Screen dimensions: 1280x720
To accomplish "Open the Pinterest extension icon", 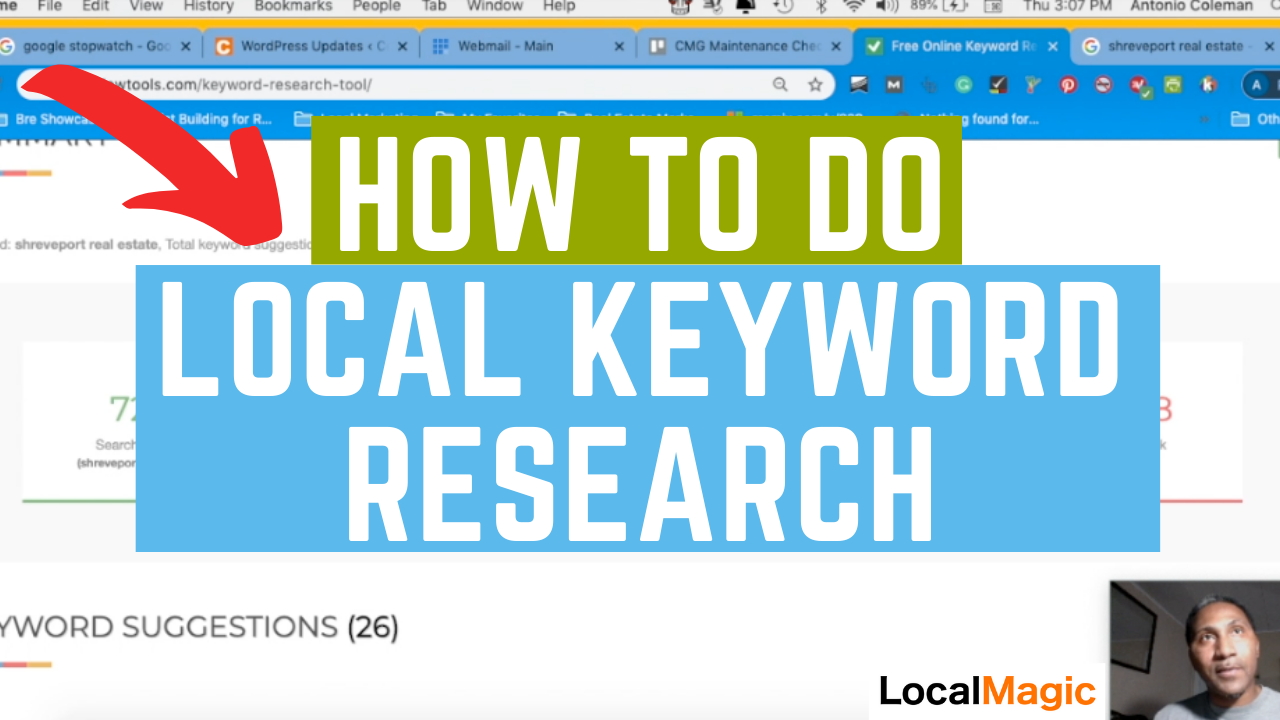I will click(1068, 85).
